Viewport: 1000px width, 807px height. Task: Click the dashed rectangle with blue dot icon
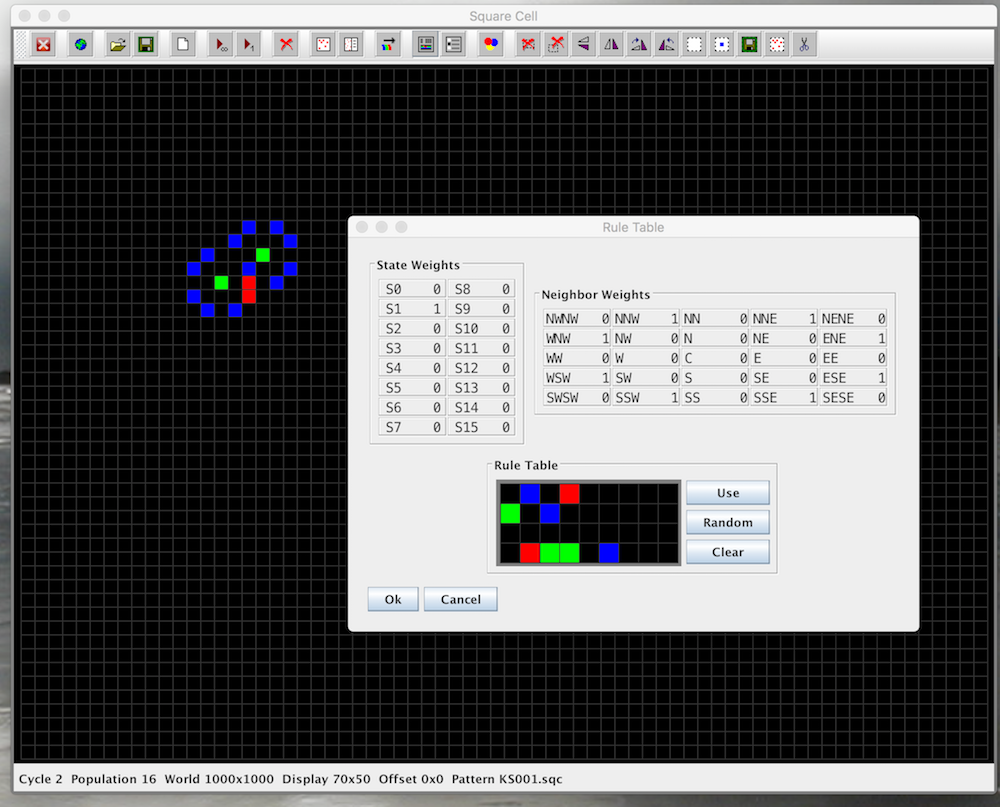722,45
